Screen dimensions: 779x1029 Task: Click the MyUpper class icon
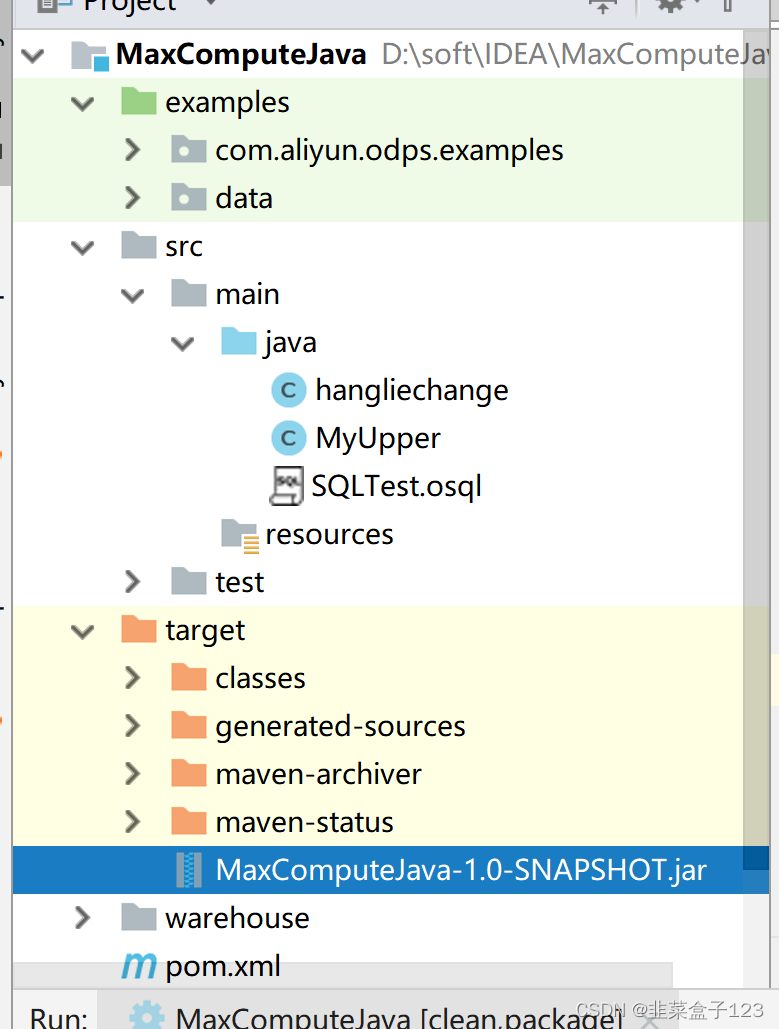point(289,438)
